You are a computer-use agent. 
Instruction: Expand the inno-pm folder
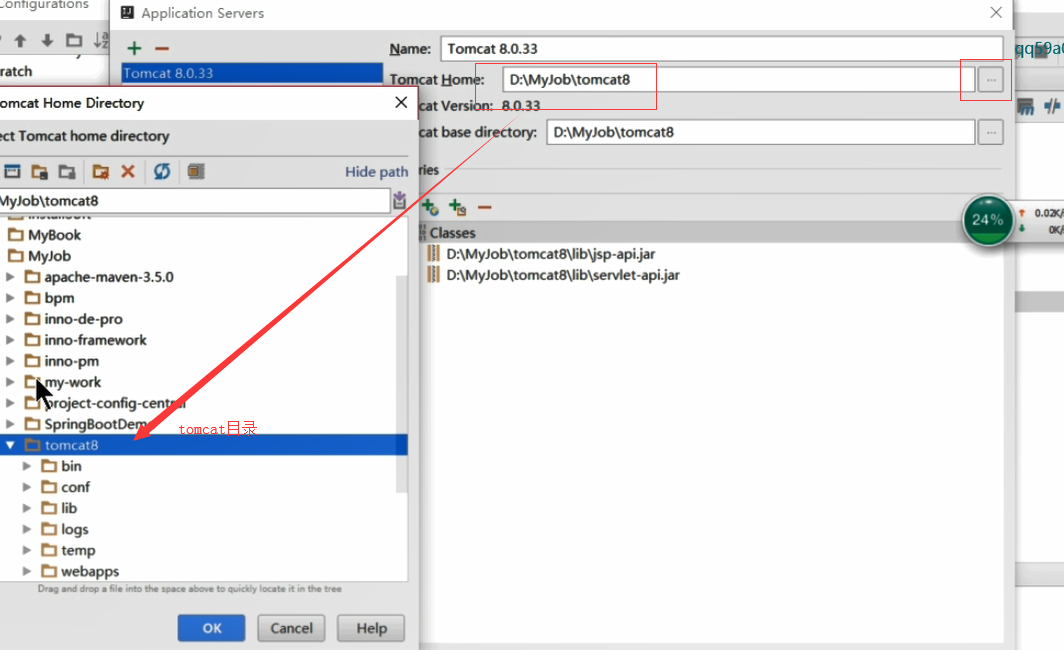point(10,361)
